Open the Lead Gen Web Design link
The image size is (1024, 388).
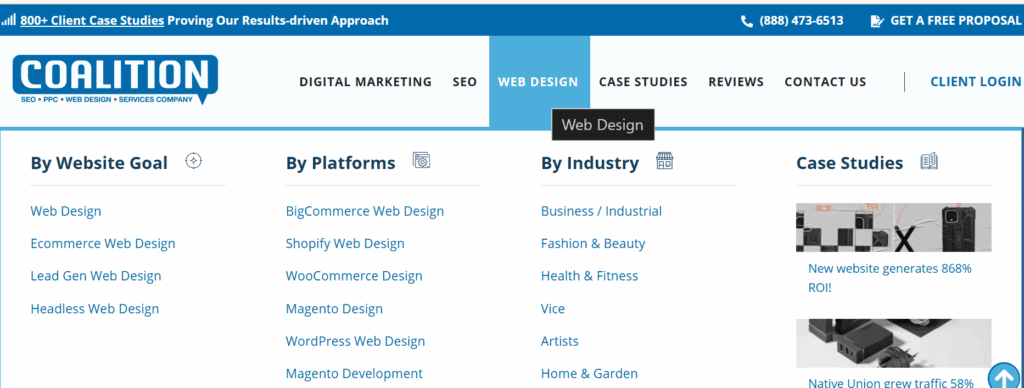95,276
